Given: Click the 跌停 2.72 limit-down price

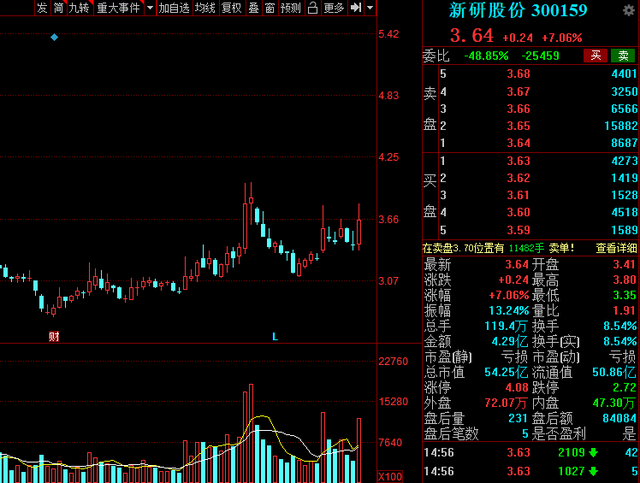Looking at the screenshot, I should pos(624,387).
